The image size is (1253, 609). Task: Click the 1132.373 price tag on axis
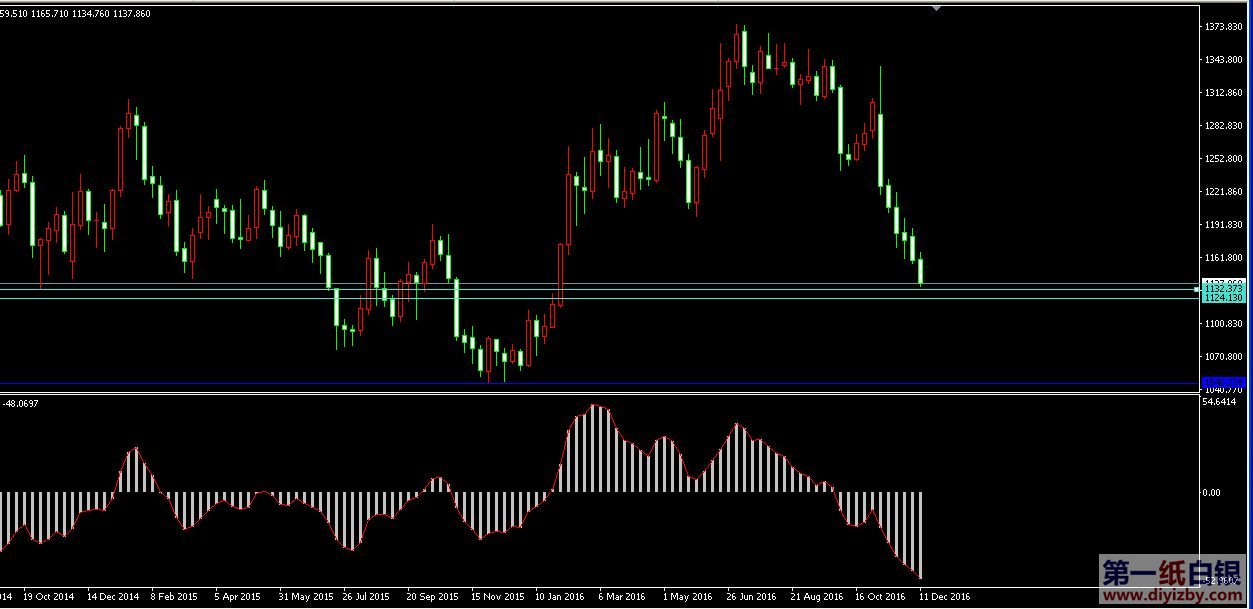[x=1223, y=288]
